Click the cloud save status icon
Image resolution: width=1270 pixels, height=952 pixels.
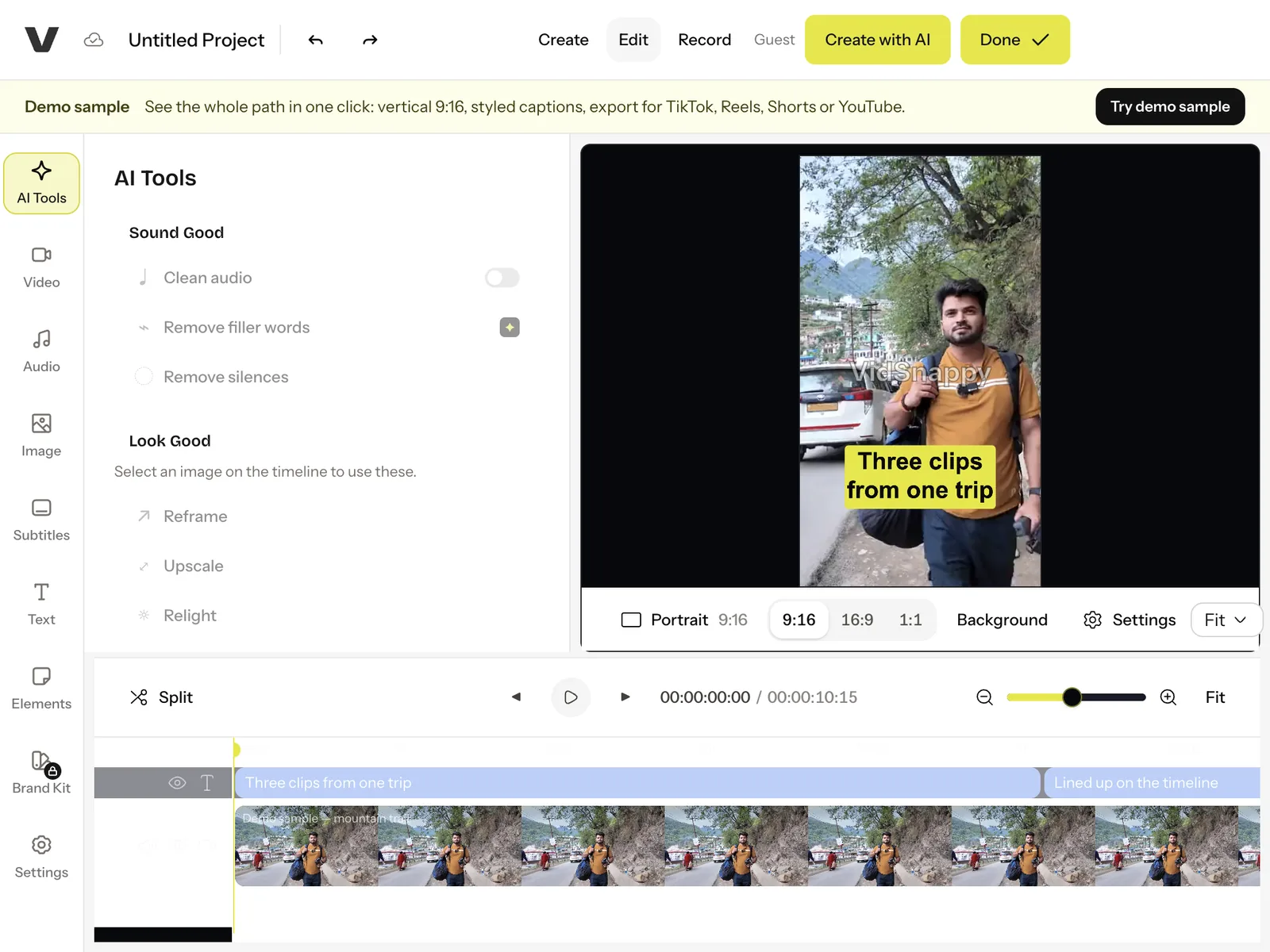click(x=94, y=40)
